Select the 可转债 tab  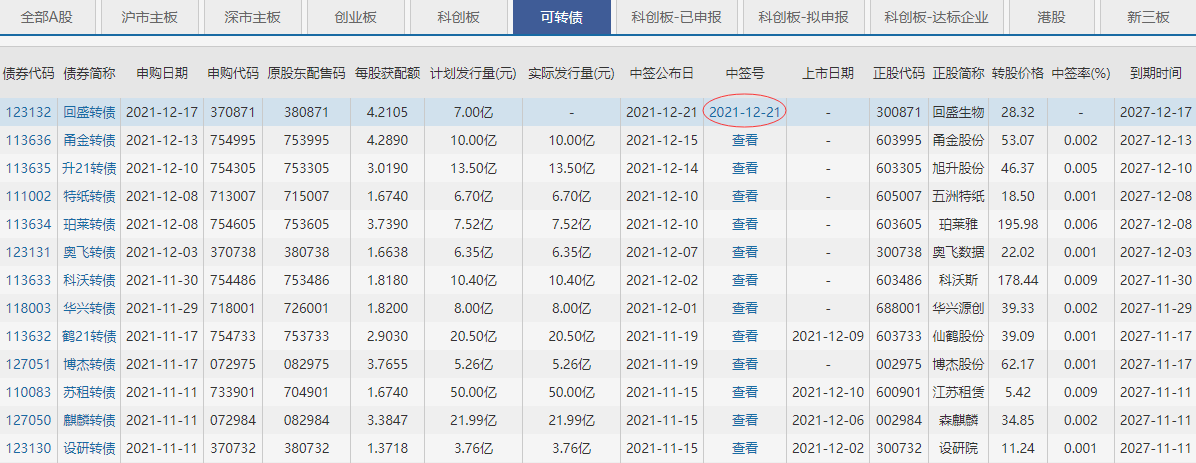[x=561, y=18]
